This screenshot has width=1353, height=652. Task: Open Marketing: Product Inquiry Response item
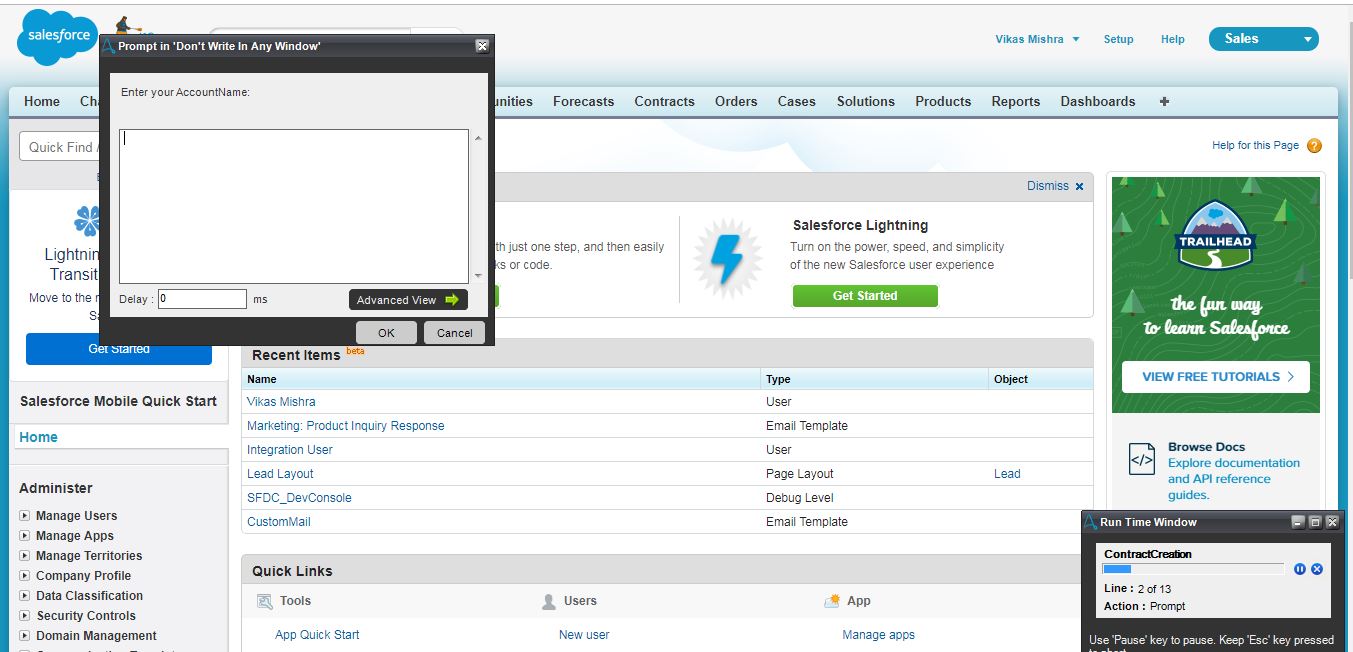(346, 426)
